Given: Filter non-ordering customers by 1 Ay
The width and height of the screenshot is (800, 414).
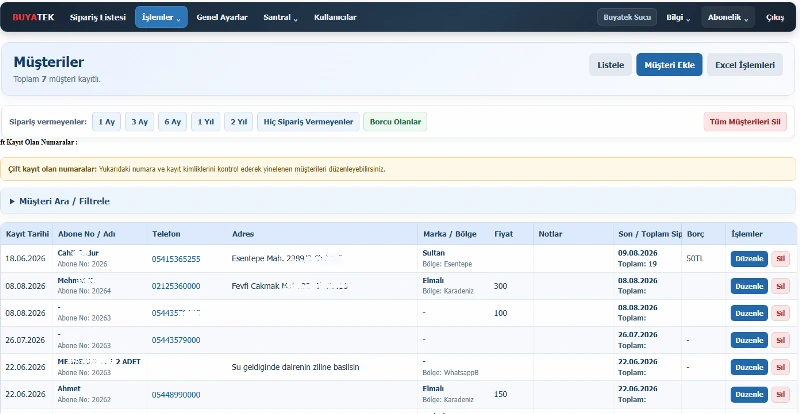Looking at the screenshot, I should tap(107, 122).
